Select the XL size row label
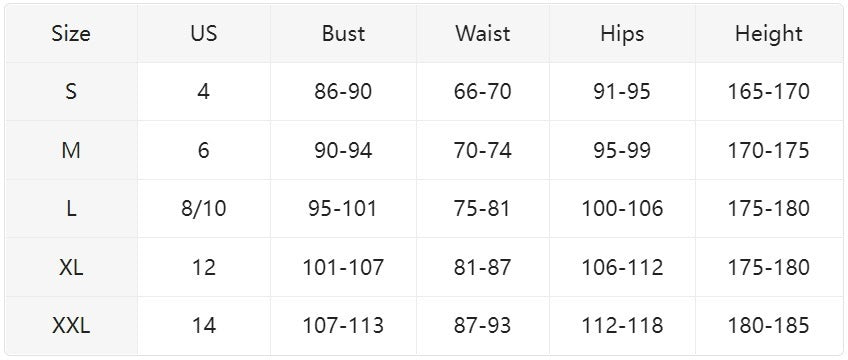 tap(71, 267)
